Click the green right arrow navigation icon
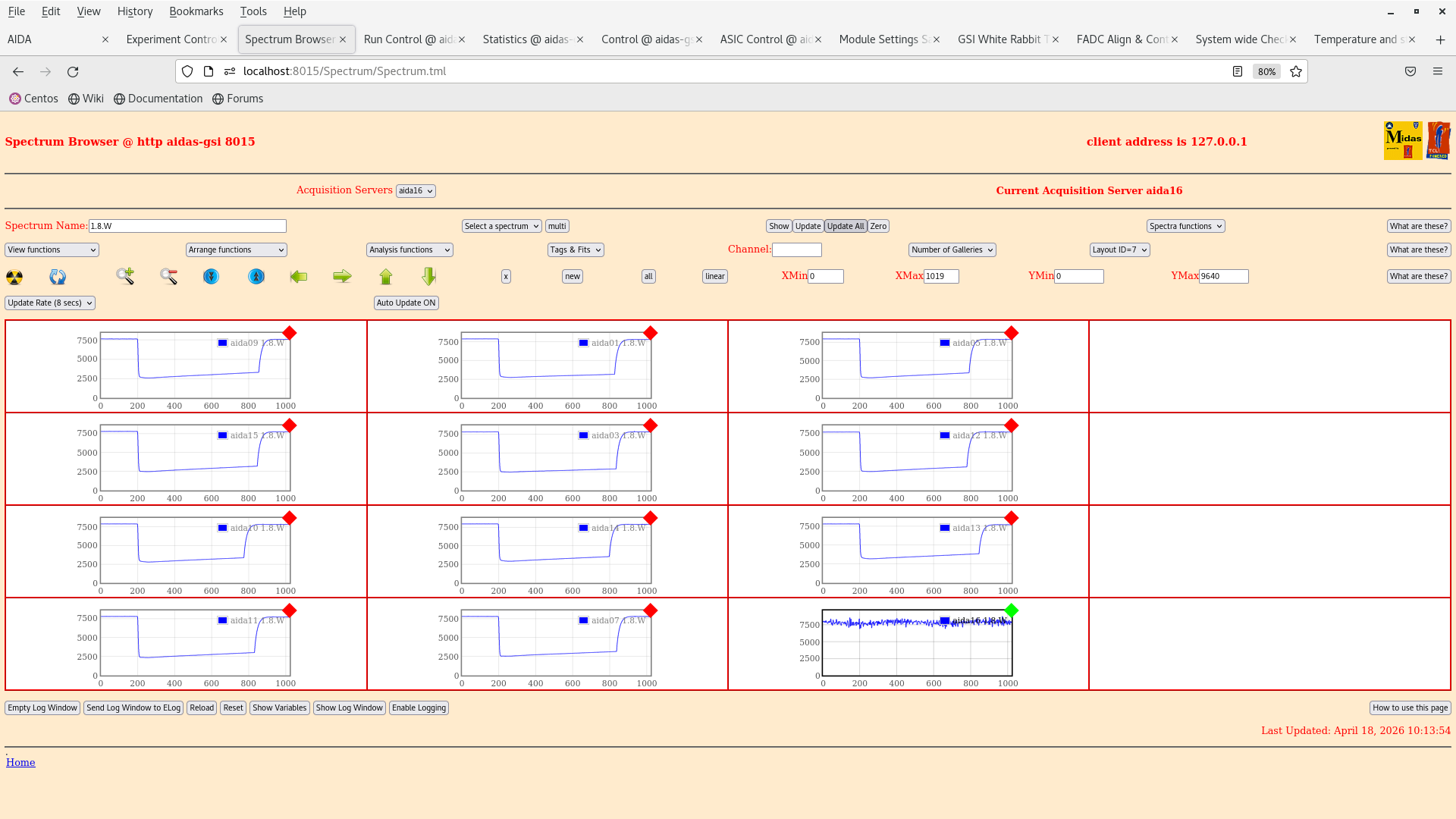 (342, 277)
